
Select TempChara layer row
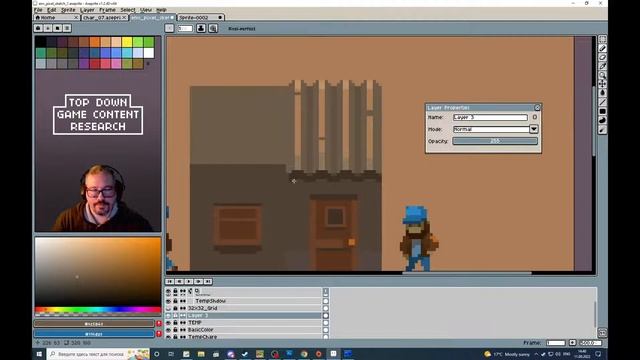click(x=244, y=337)
